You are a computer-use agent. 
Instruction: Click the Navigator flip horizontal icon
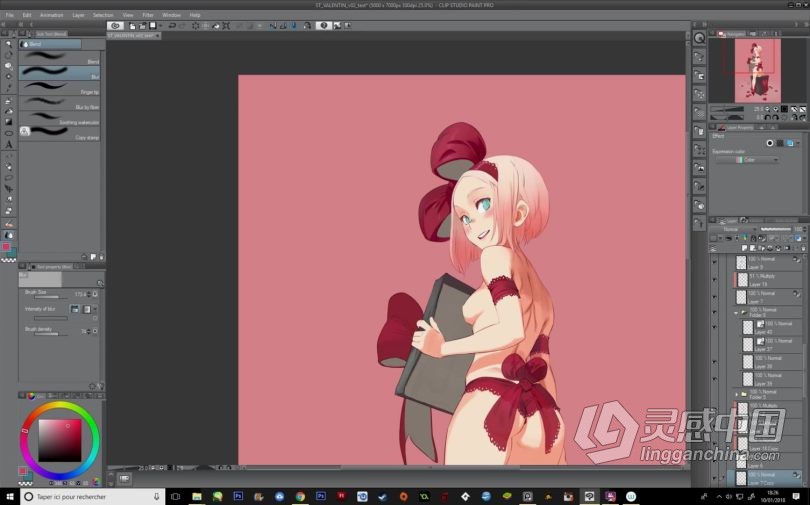(x=795, y=109)
